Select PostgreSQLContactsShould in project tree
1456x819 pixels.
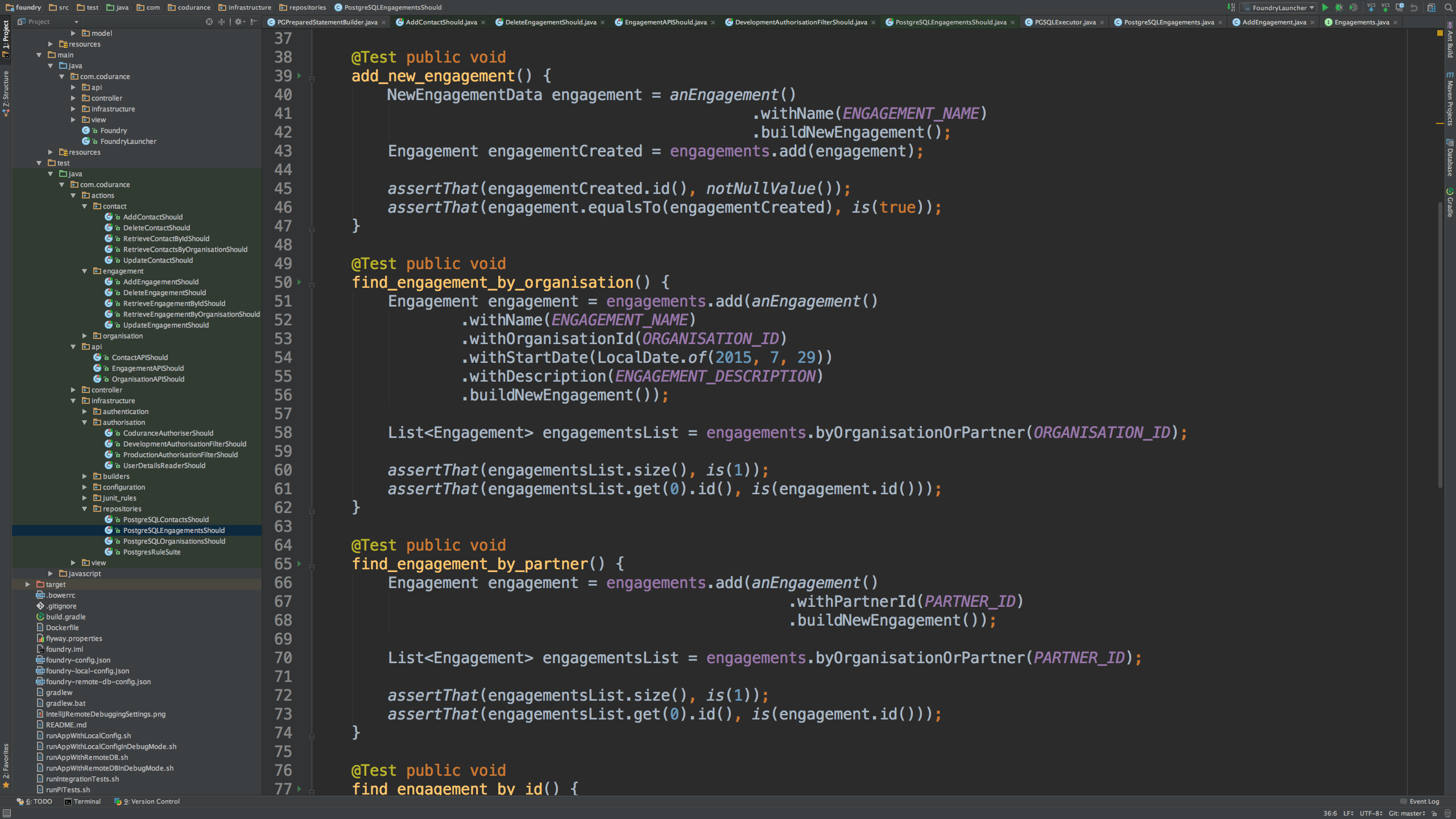(166, 520)
